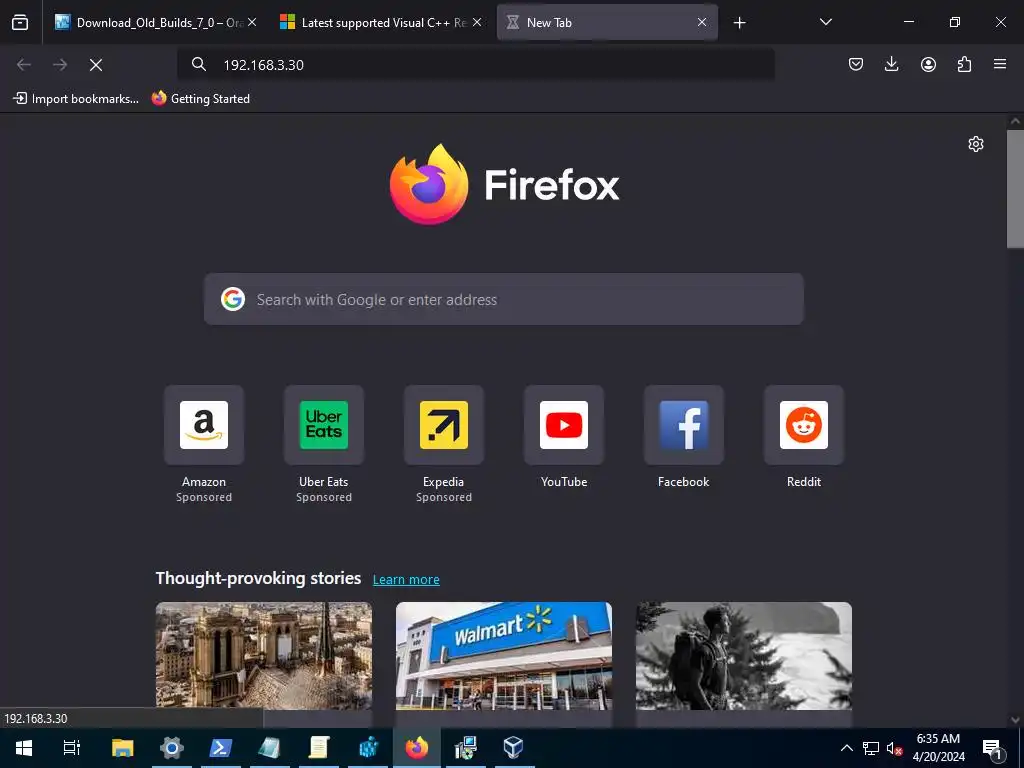Open a new tab with the plus button
The height and width of the screenshot is (768, 1024).
point(739,23)
